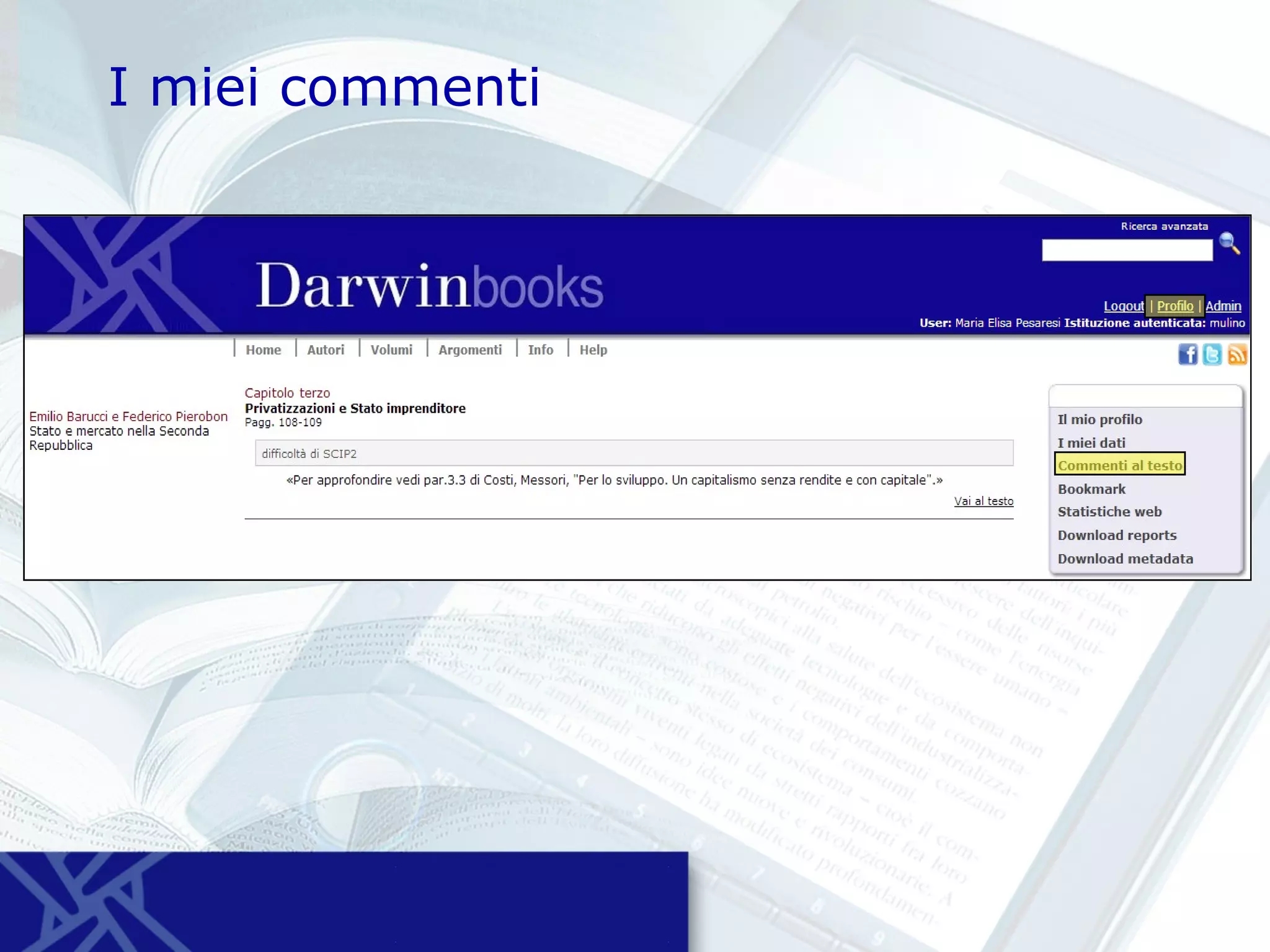This screenshot has width=1270, height=952.
Task: Click the Darwinbooks logo
Action: point(429,286)
